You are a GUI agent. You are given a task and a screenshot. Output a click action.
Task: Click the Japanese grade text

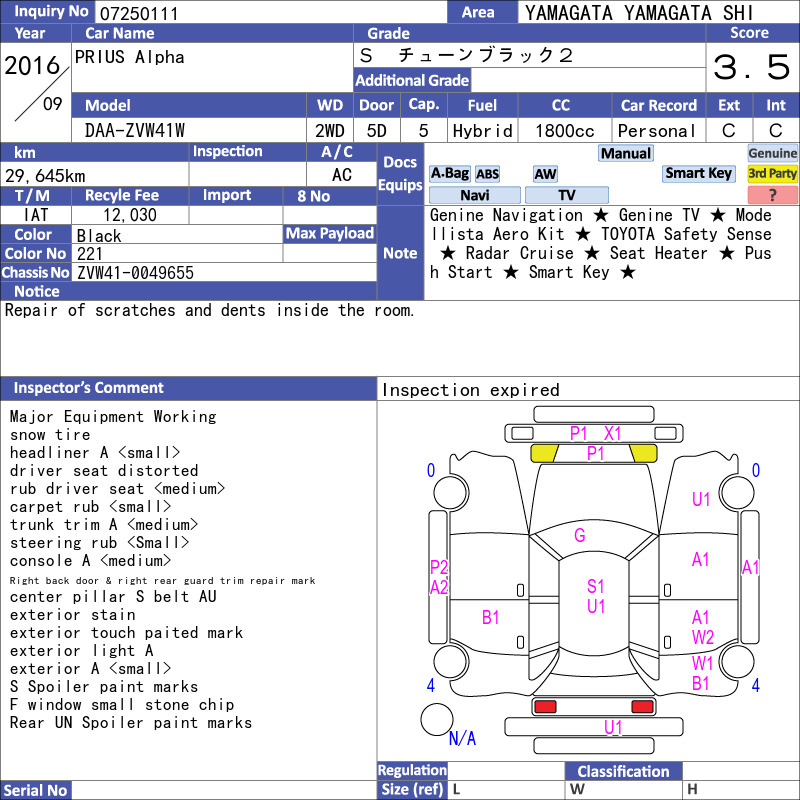point(466,55)
